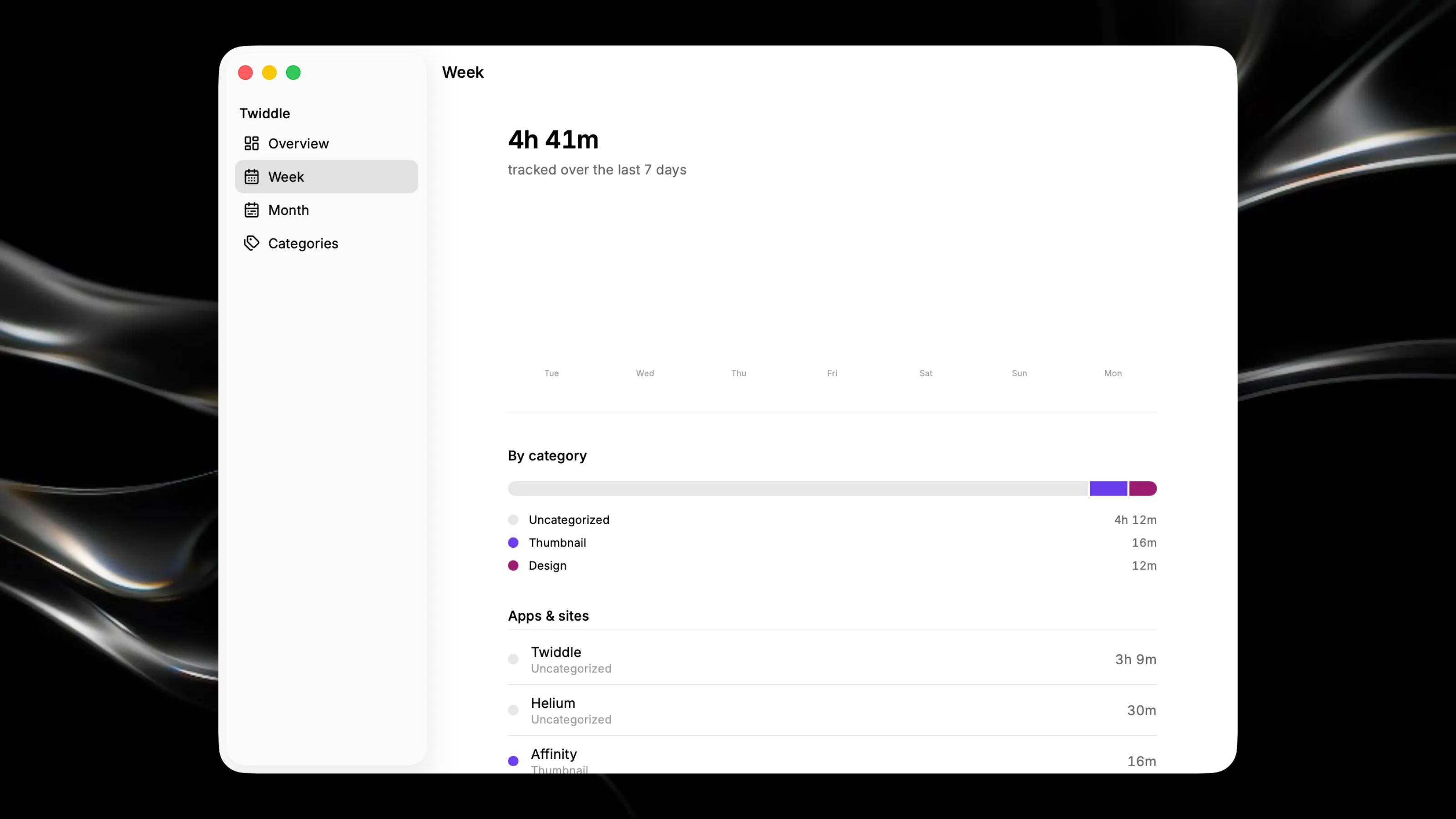
Task: Click the gray Uncategorized bar segment
Action: click(798, 488)
